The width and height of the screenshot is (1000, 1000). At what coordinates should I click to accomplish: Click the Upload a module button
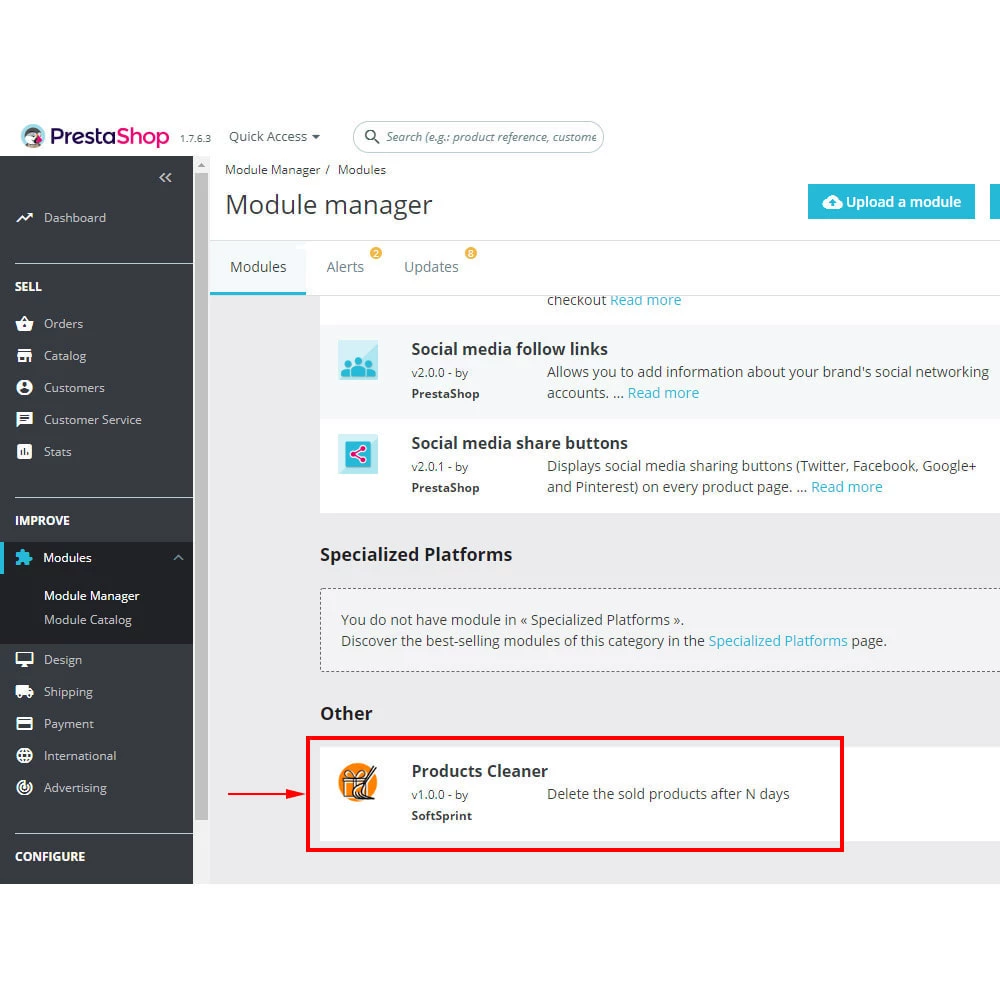tap(891, 202)
